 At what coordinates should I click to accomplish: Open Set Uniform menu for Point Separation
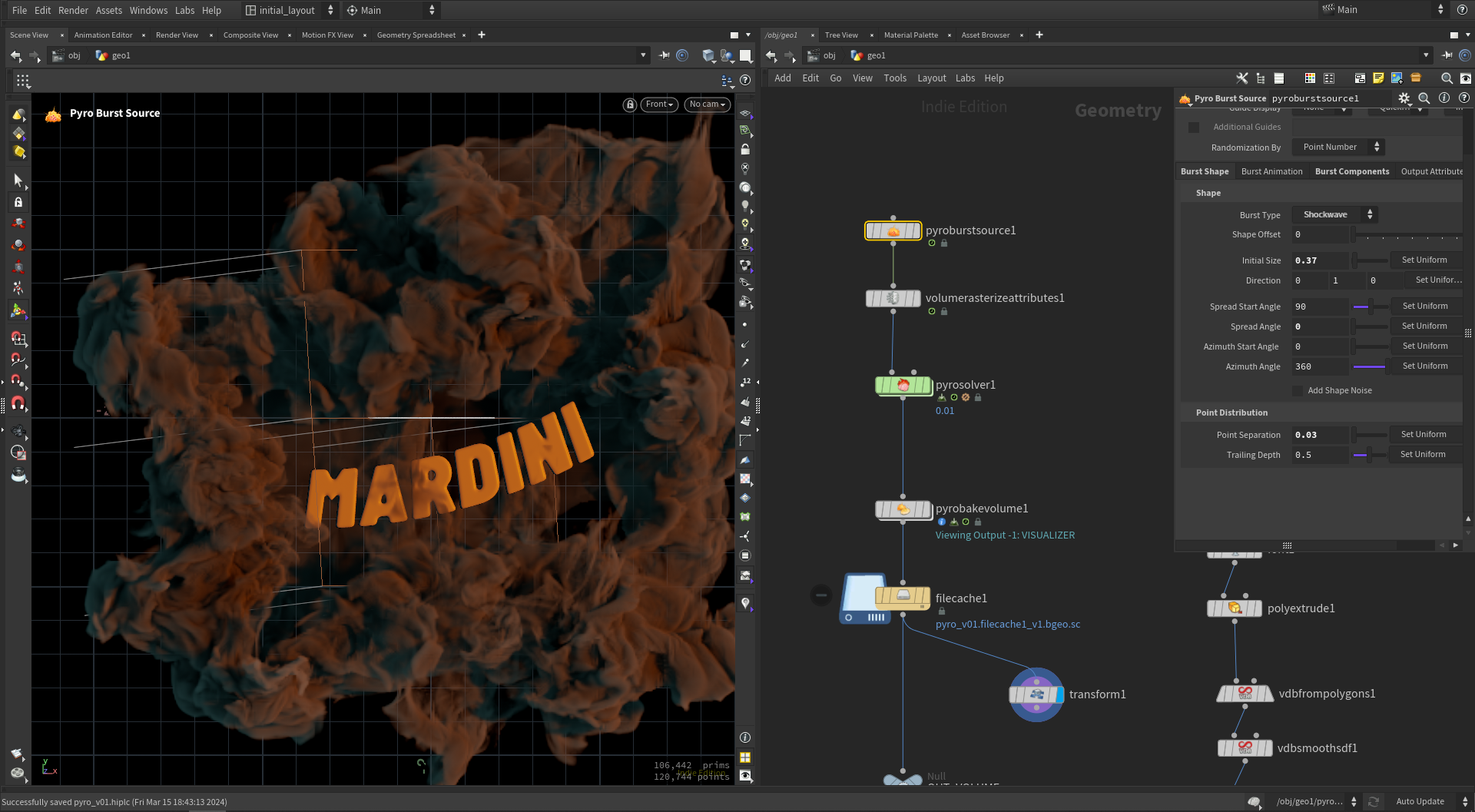[1424, 435]
